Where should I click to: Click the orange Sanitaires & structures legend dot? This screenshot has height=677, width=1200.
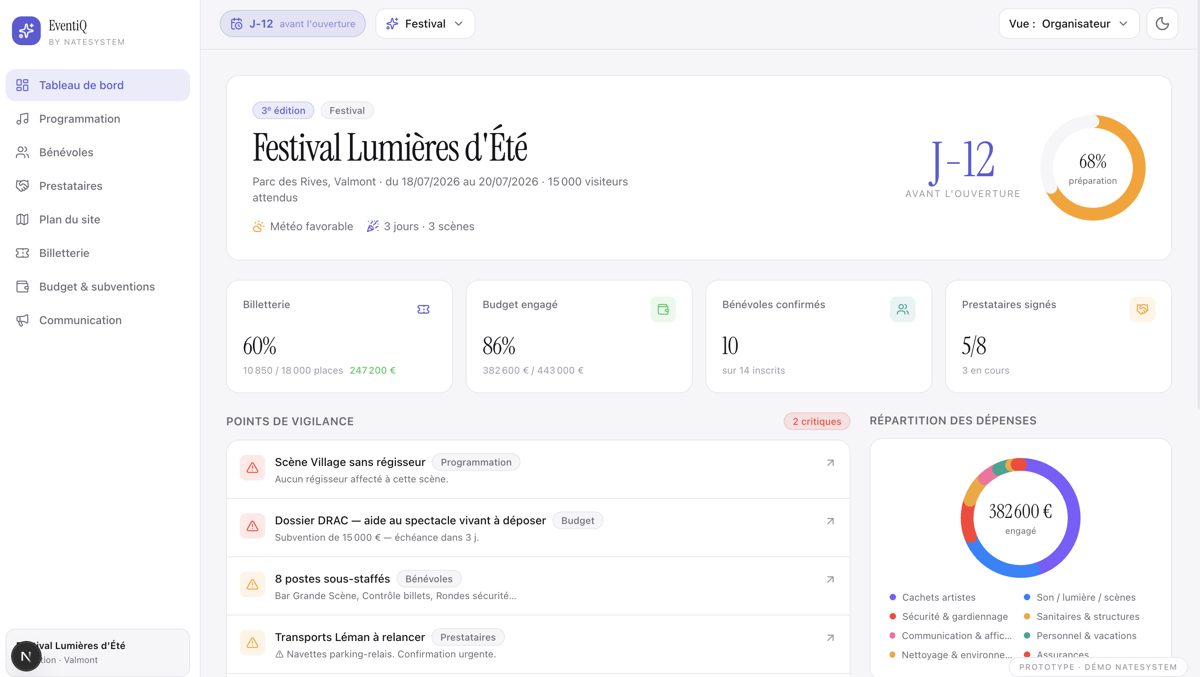(x=1027, y=617)
